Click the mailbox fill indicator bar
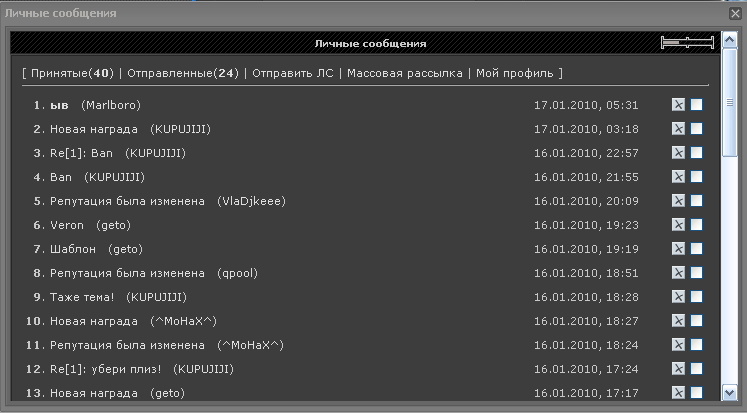 (x=687, y=43)
